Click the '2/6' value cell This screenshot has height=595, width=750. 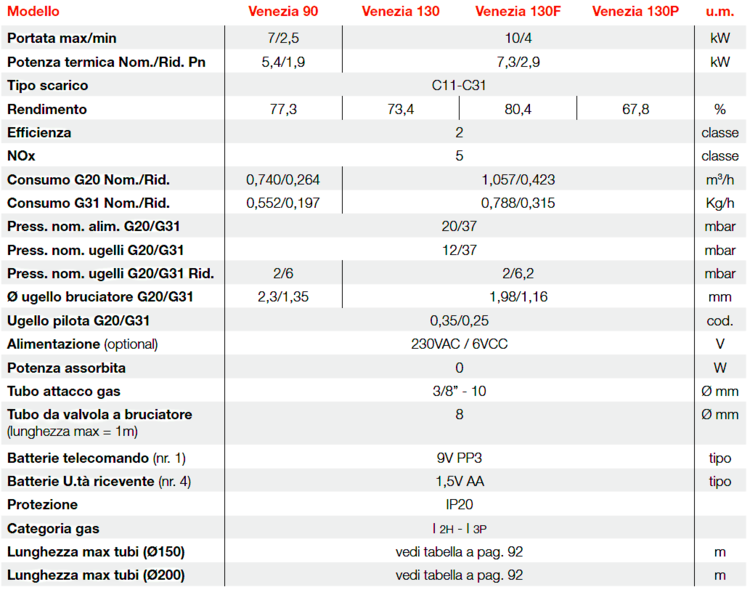coord(283,274)
